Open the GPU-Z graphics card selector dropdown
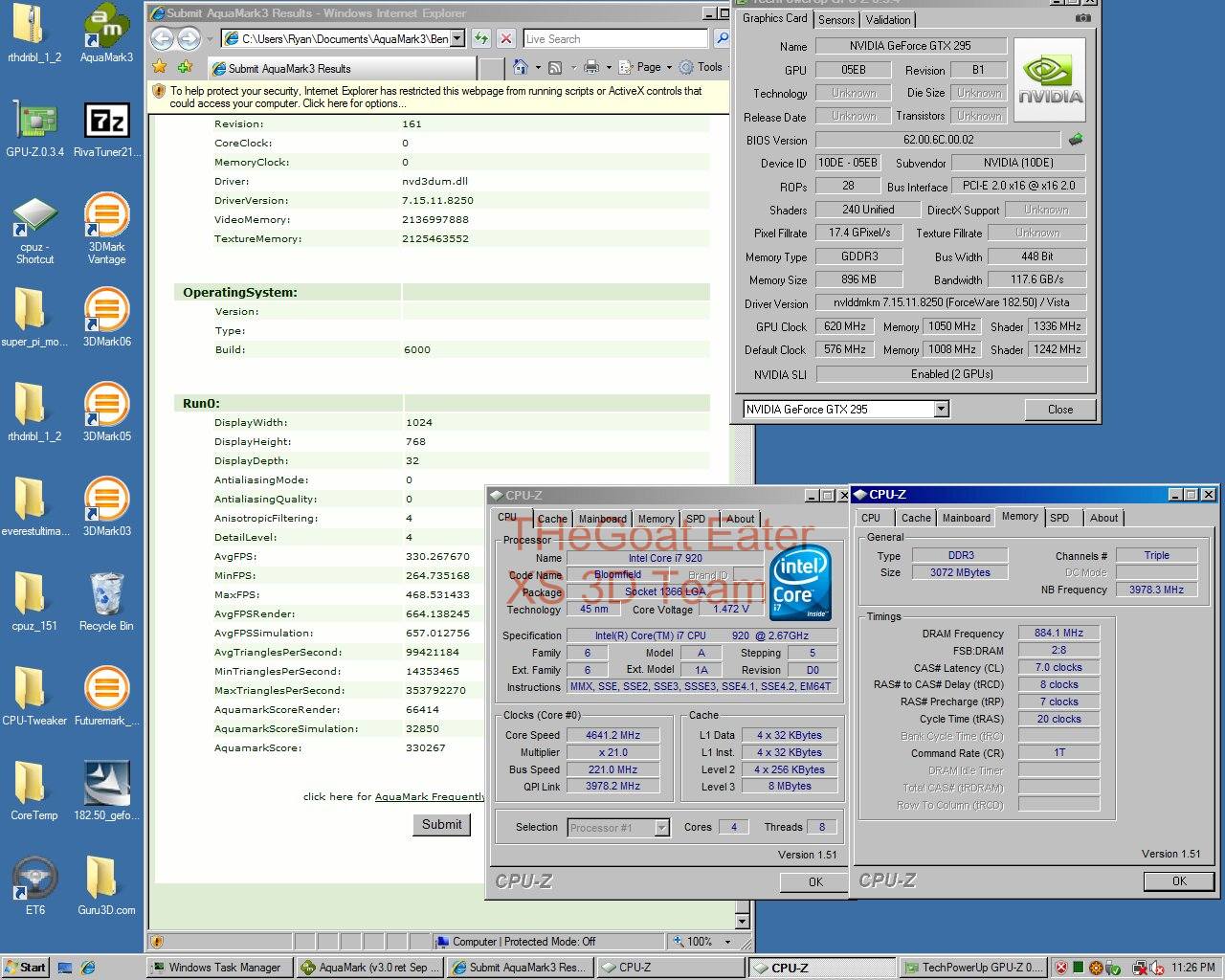Image resolution: width=1225 pixels, height=980 pixels. [x=941, y=409]
